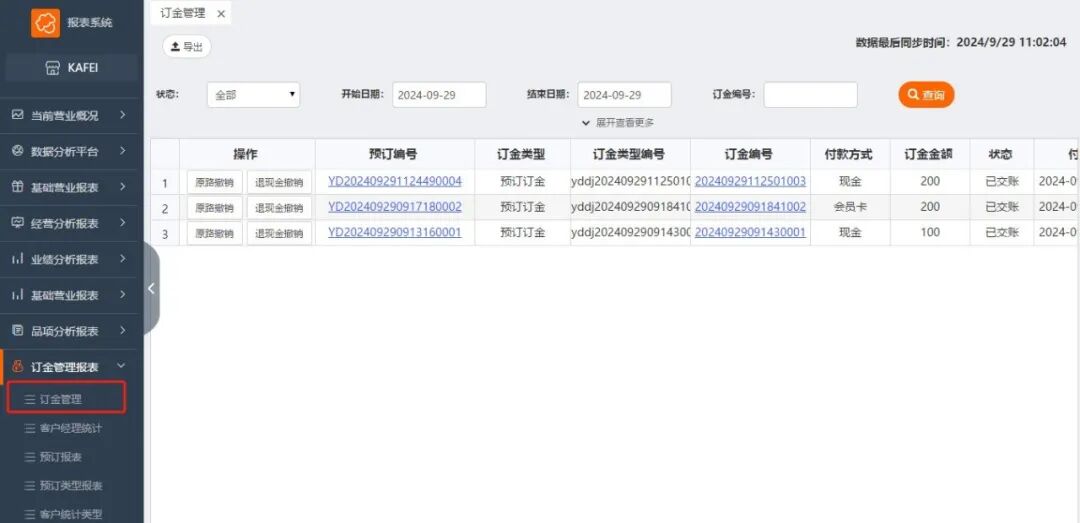Click the 订金编号 input field

pos(811,95)
